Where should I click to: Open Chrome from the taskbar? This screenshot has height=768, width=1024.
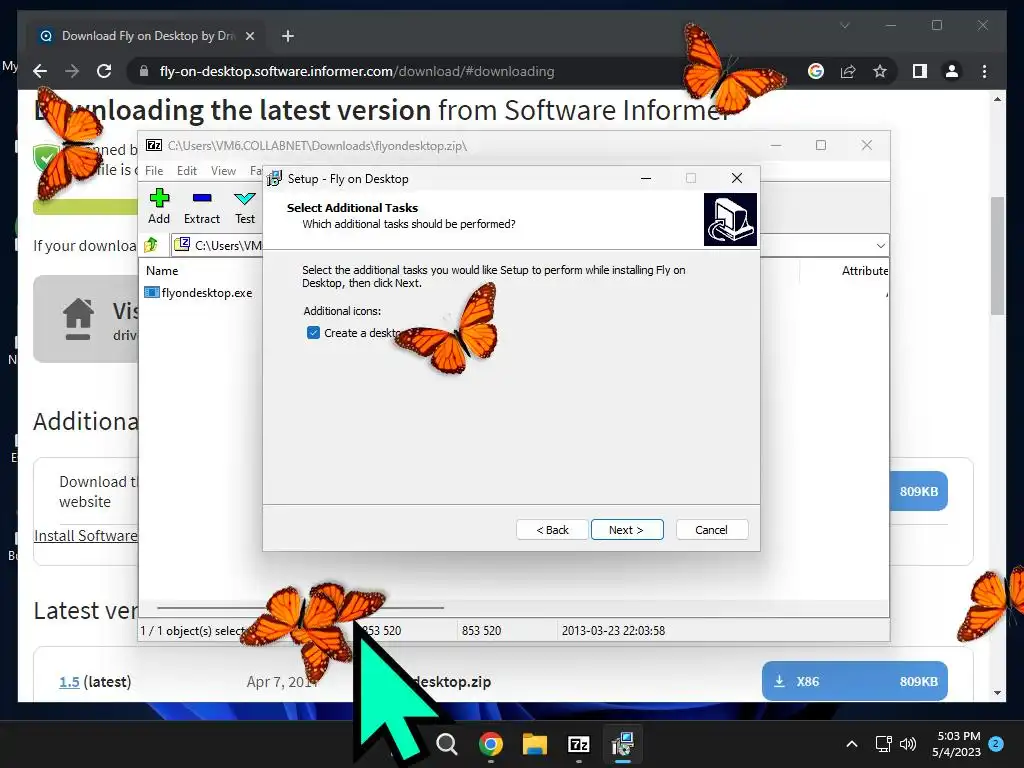490,744
